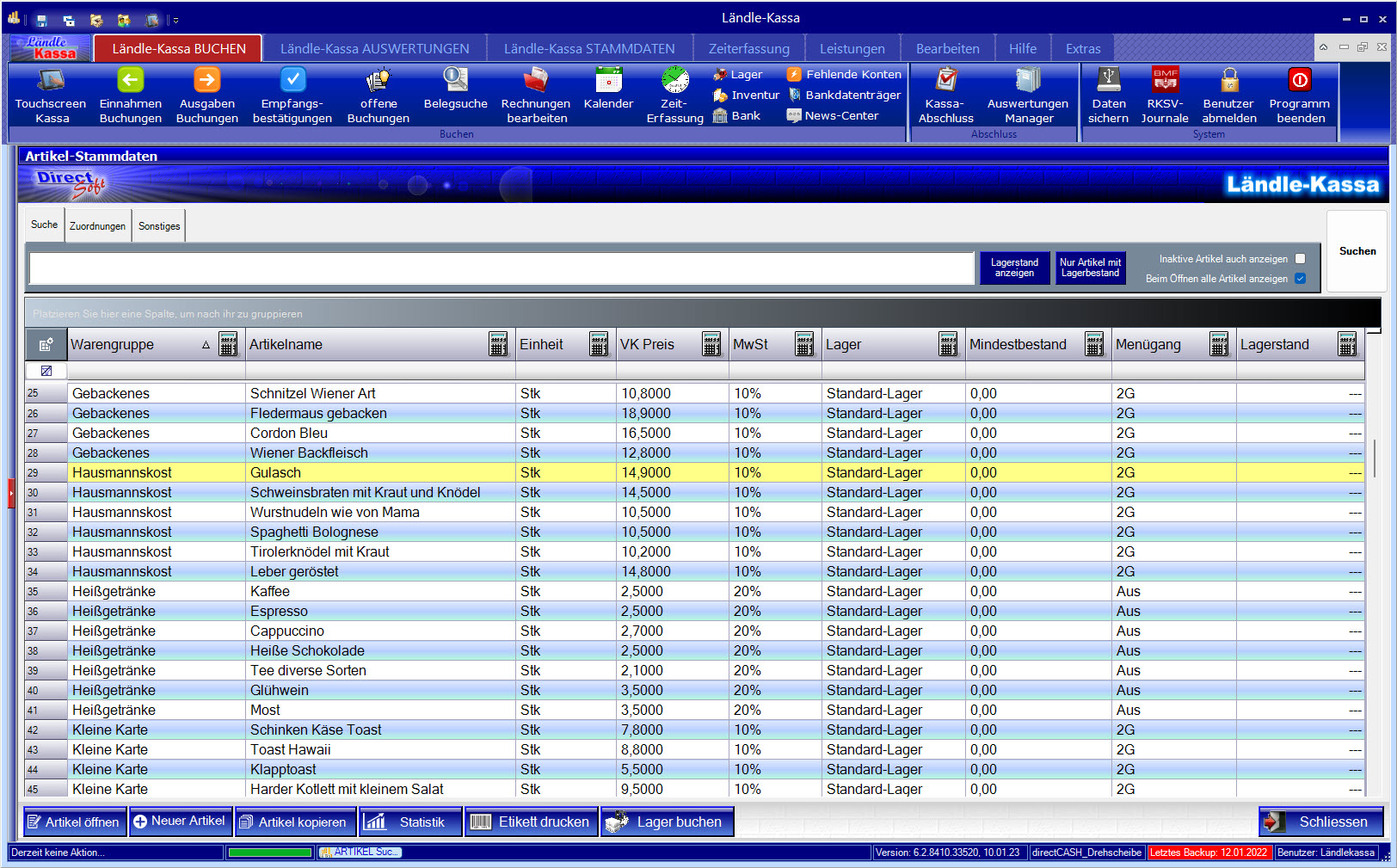Run Kassa-Abschluss

pos(945,95)
